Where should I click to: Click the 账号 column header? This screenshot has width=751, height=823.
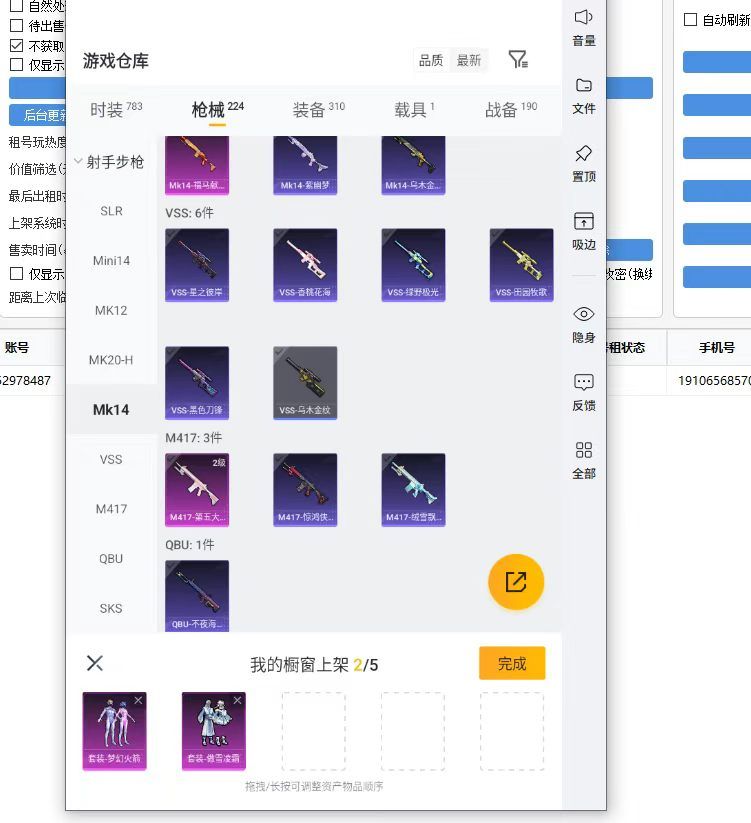(x=17, y=347)
